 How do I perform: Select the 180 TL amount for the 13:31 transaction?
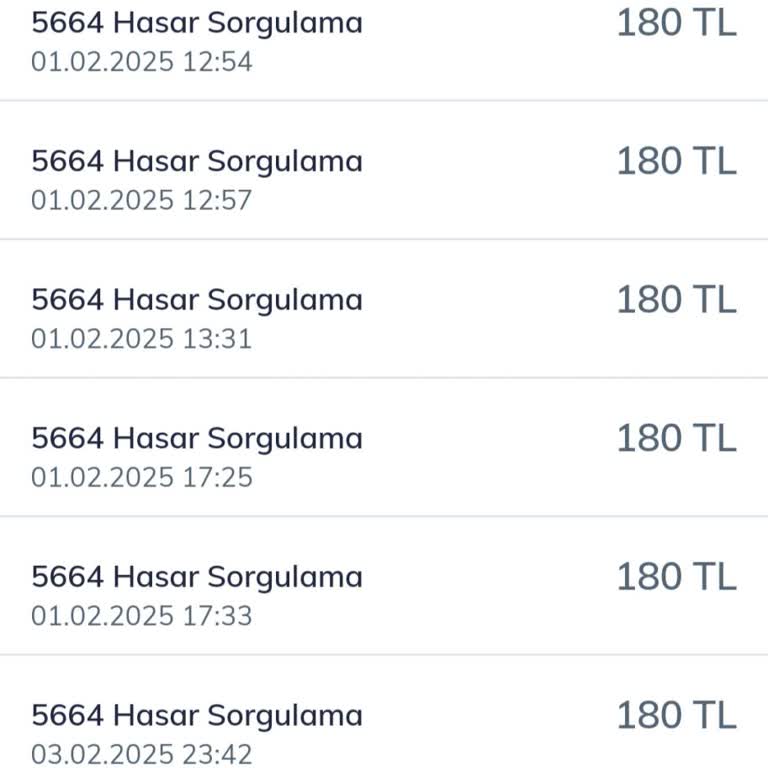[x=676, y=299]
